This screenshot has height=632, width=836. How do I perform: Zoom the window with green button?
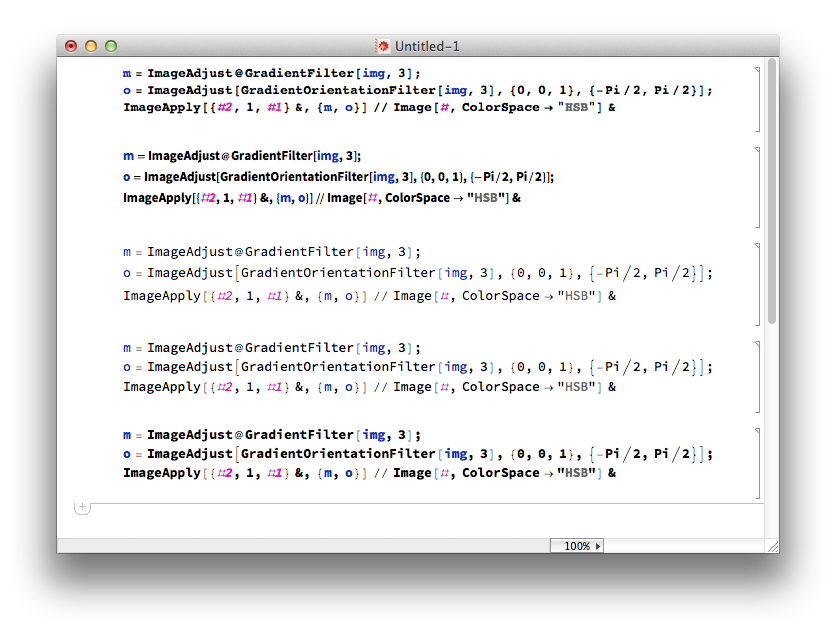111,46
